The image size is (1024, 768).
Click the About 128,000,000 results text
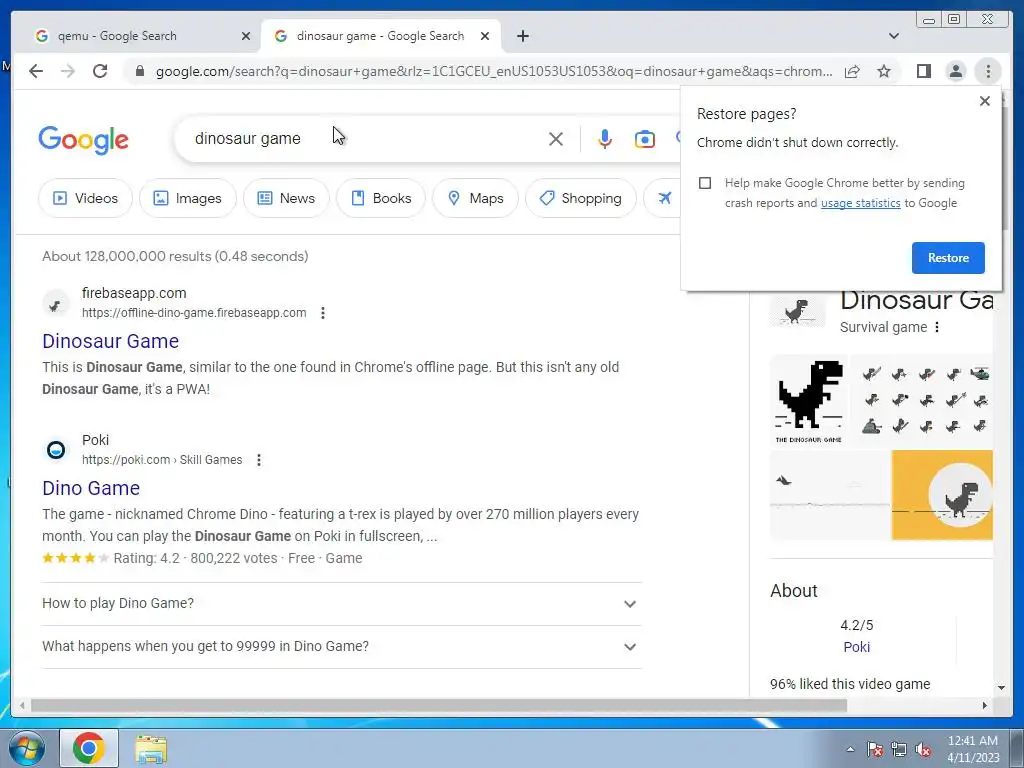(x=175, y=256)
